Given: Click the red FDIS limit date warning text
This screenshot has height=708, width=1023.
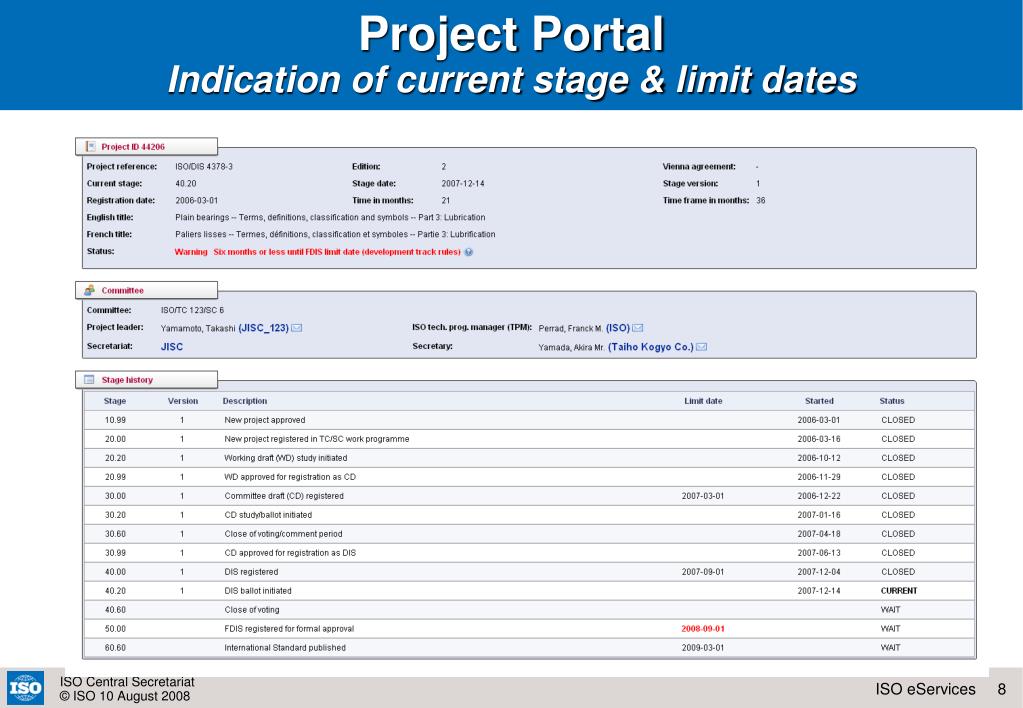Looking at the screenshot, I should click(317, 252).
